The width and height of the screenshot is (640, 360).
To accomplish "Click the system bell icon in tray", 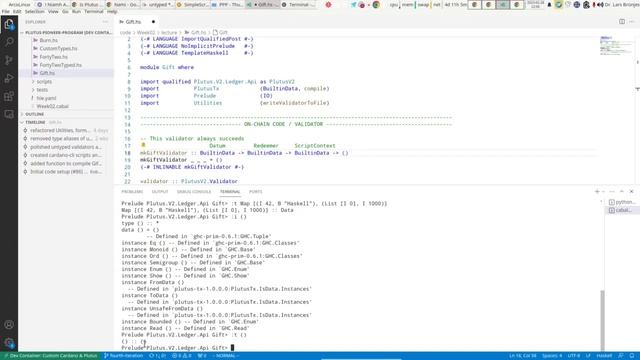I will tap(549, 5).
